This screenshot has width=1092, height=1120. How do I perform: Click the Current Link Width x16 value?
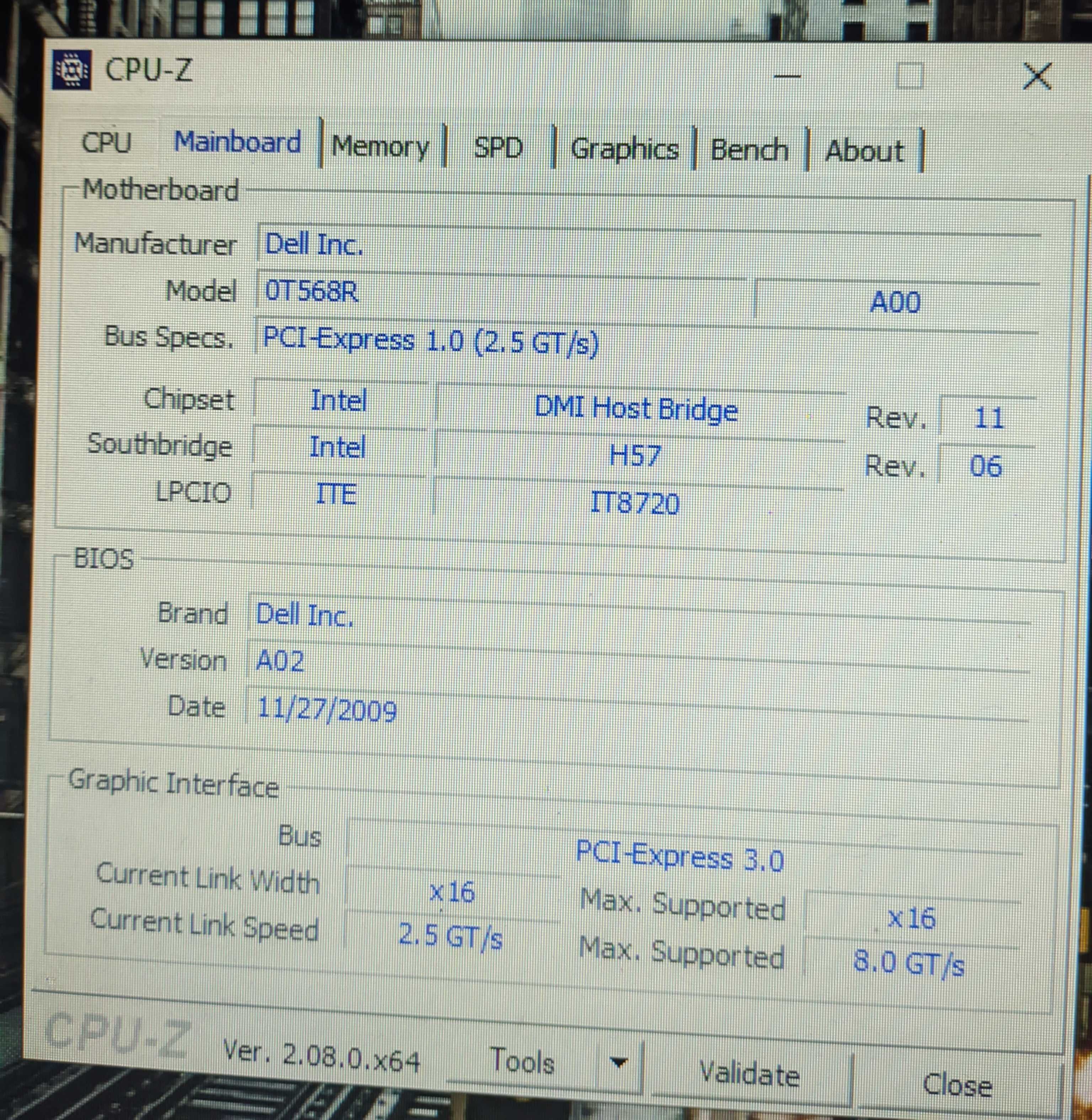(x=453, y=892)
